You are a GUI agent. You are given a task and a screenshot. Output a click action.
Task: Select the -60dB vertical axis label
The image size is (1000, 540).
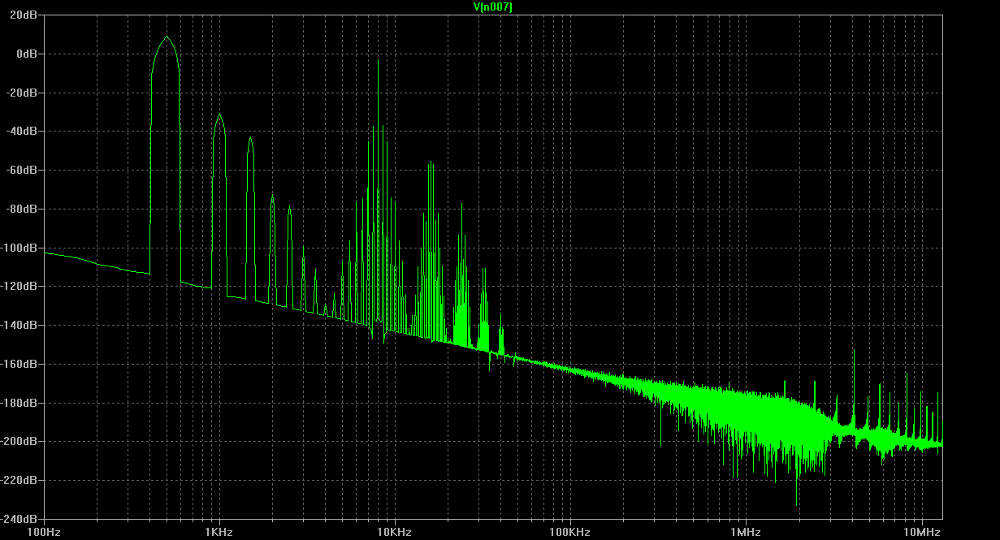pyautogui.click(x=22, y=170)
